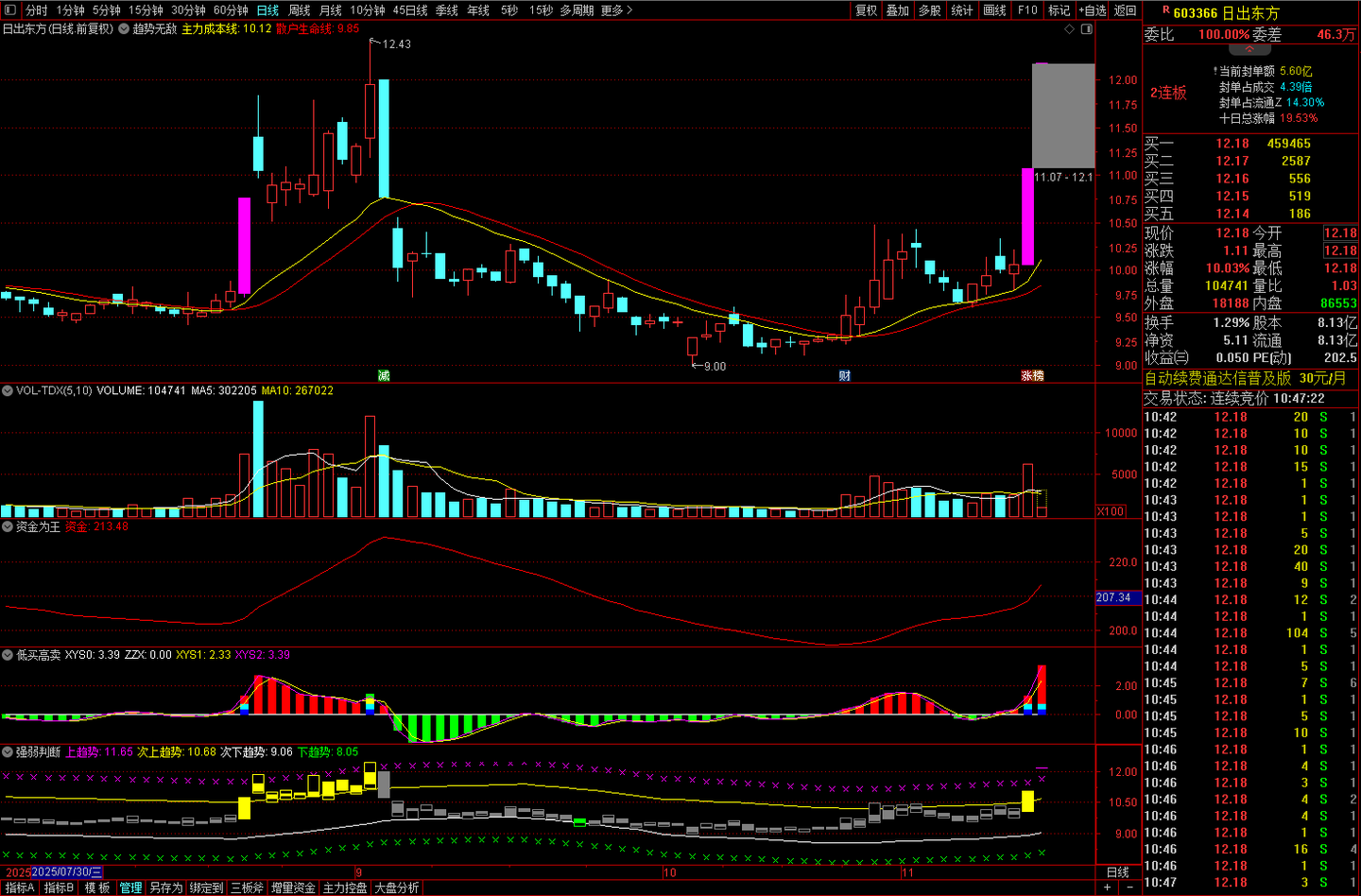
Task: Click the minus zoom button at bottom-right
Action: [x=1128, y=887]
